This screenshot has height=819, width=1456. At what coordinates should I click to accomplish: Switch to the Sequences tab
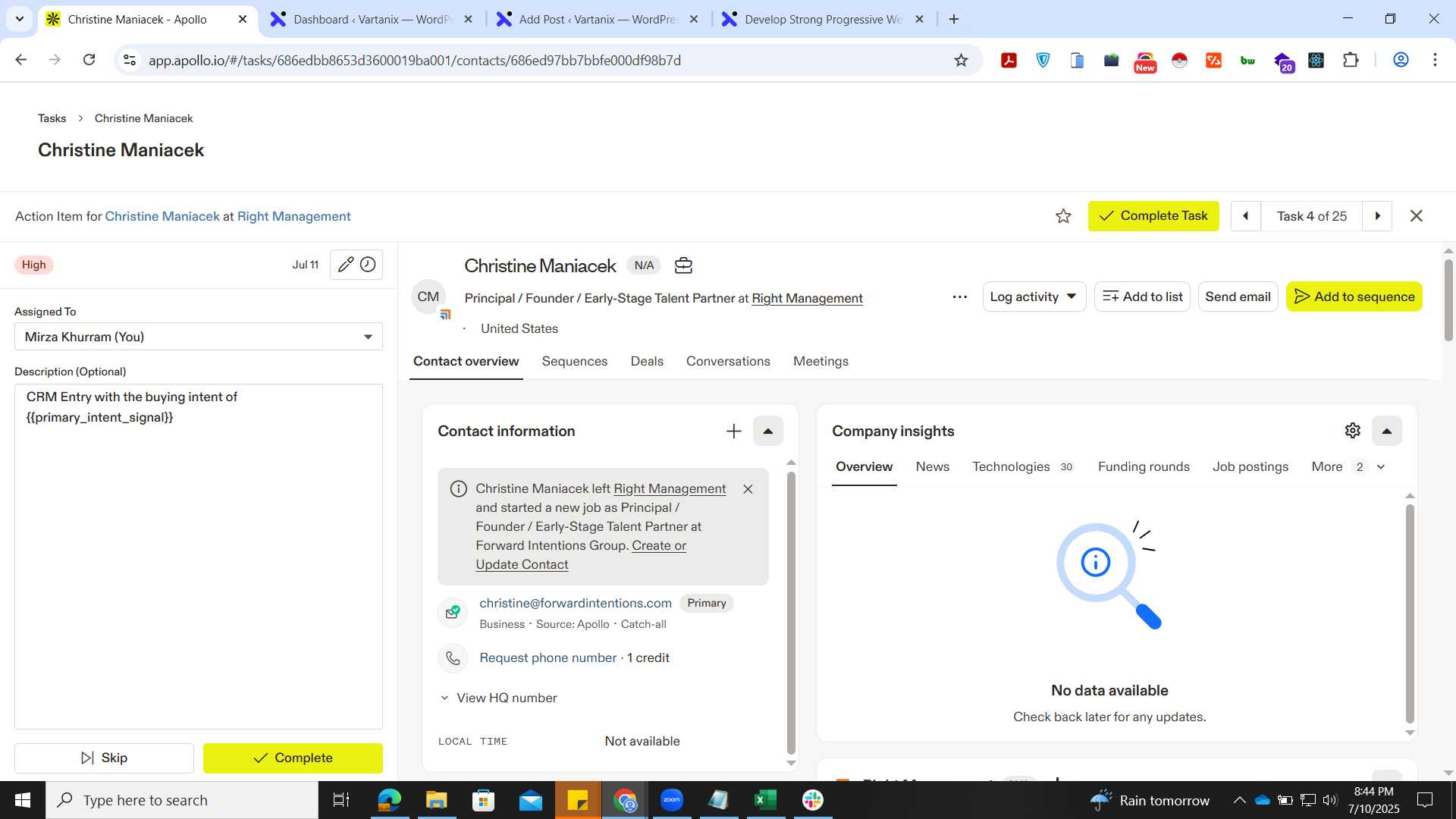click(x=574, y=362)
